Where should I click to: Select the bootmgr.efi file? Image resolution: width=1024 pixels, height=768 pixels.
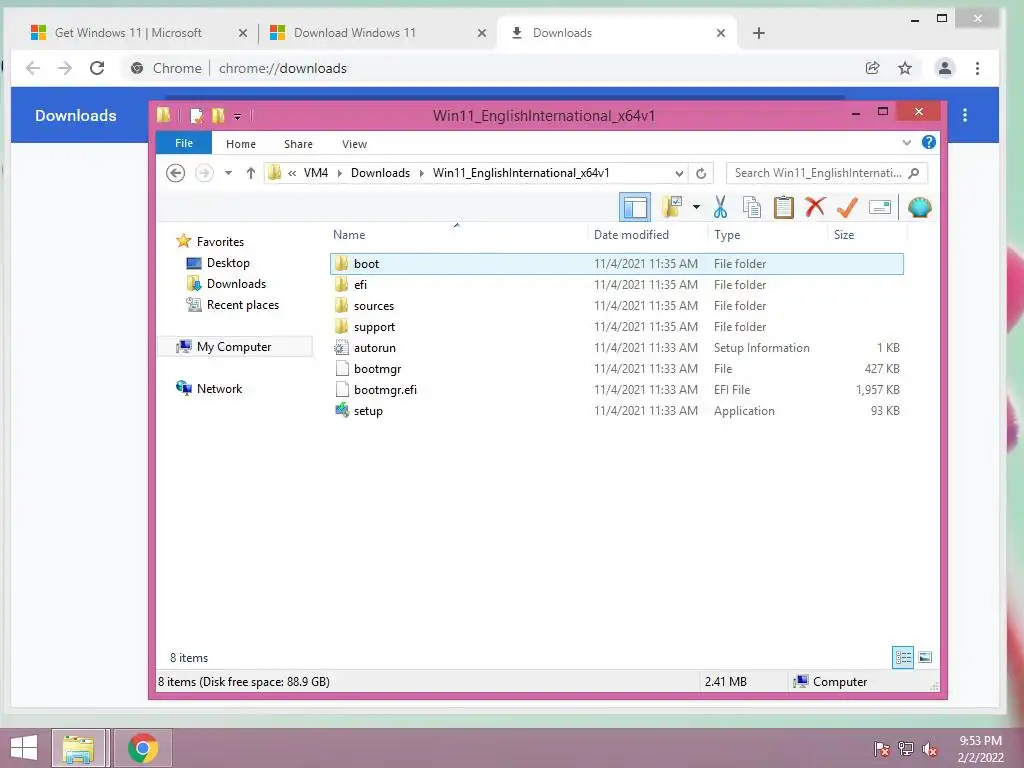[x=616, y=389]
